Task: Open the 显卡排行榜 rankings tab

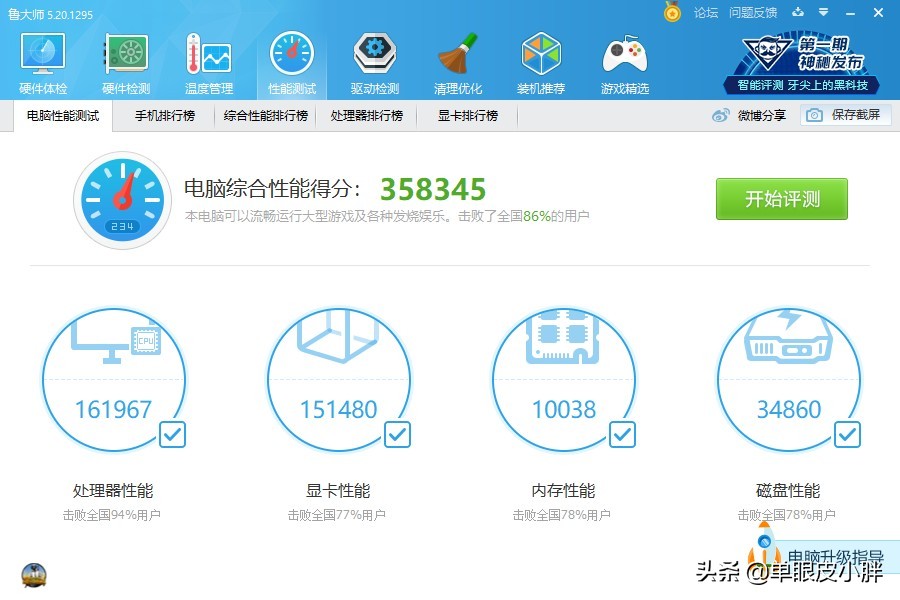Action: tap(466, 116)
